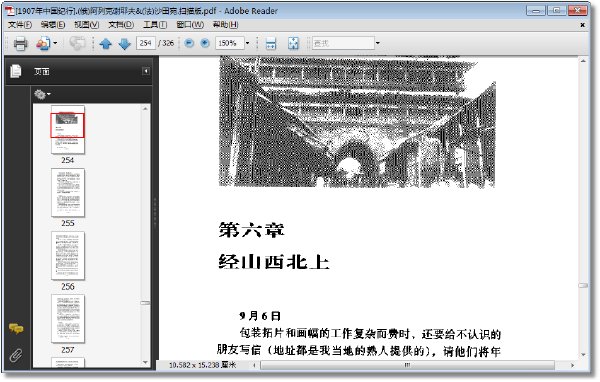
Task: Zoom in using the plus icon
Action: pos(205,43)
